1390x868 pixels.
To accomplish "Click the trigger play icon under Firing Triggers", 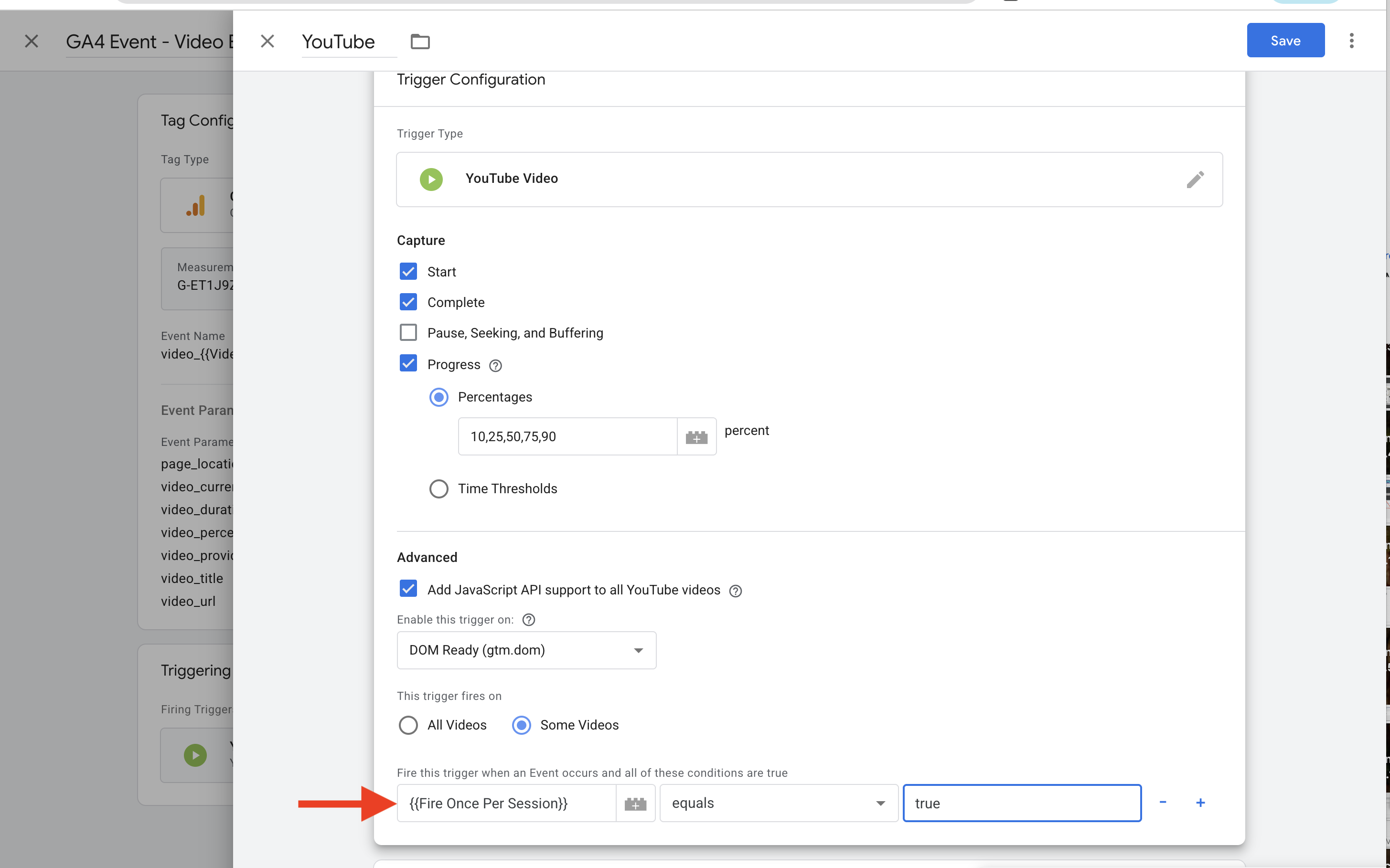I will coord(195,755).
